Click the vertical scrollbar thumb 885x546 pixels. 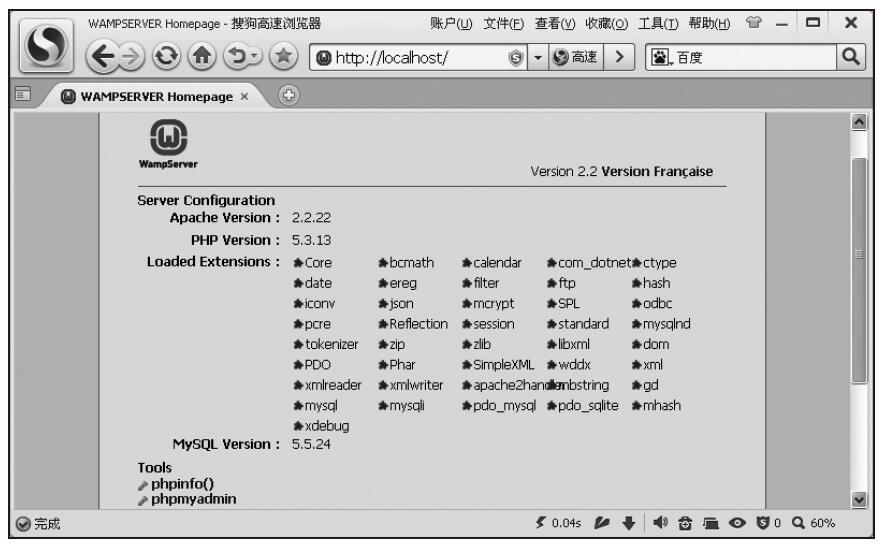[x=859, y=271]
